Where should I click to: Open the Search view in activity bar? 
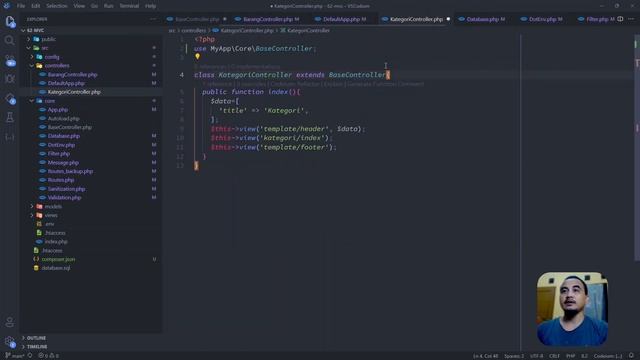(9, 40)
